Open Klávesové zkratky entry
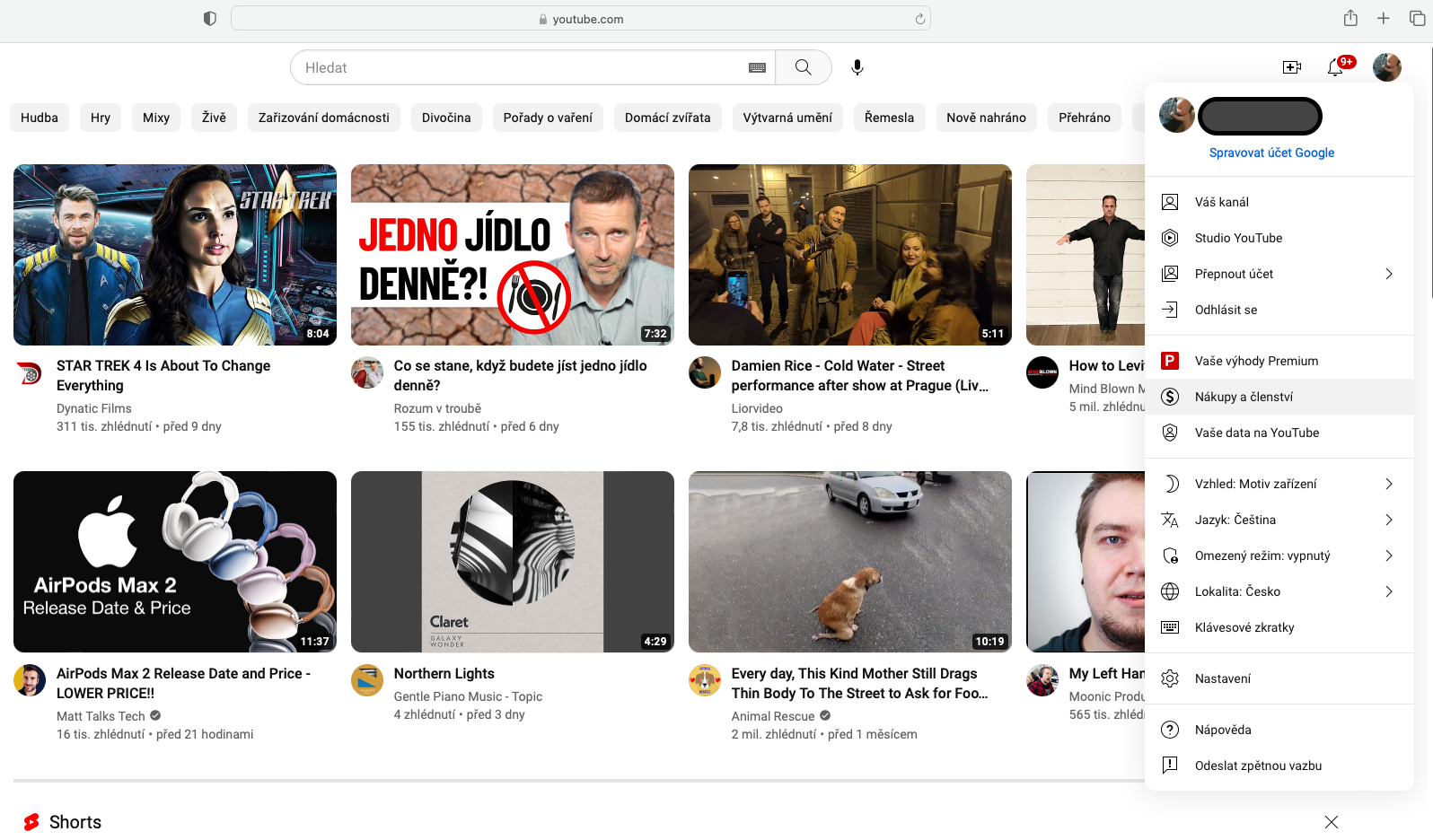 pyautogui.click(x=1279, y=627)
